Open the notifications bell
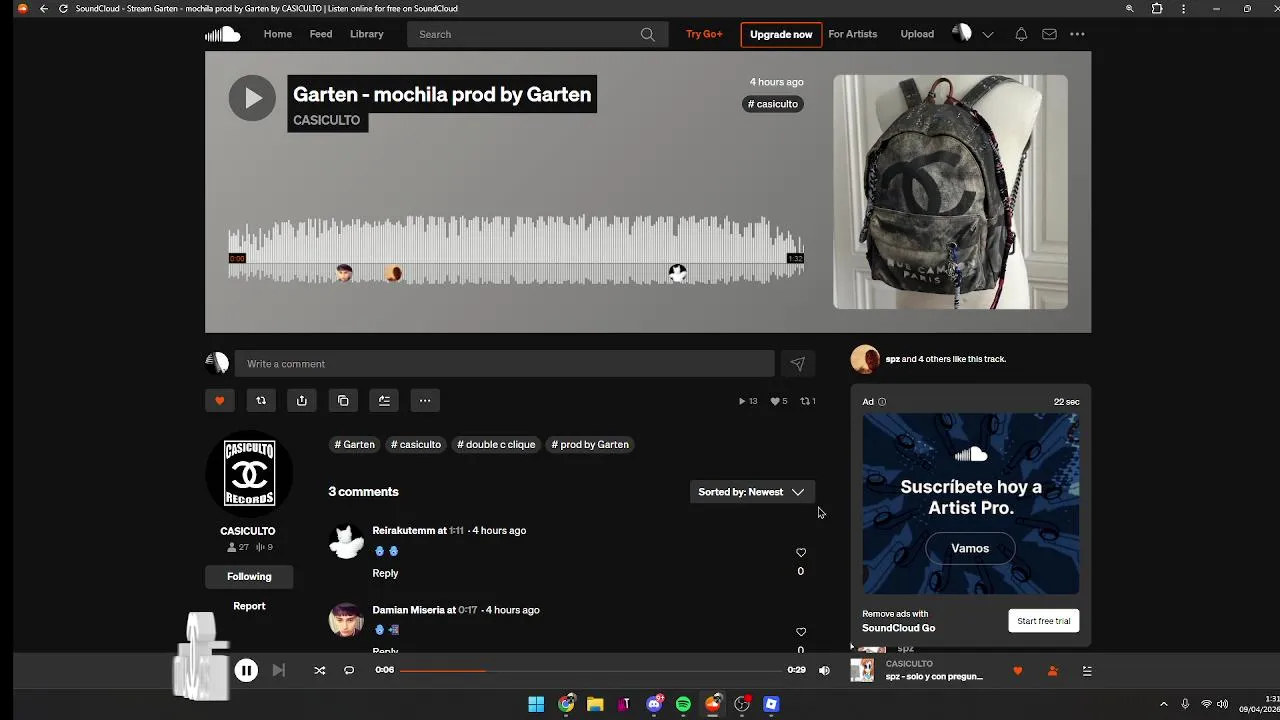1280x720 pixels. coord(1021,34)
